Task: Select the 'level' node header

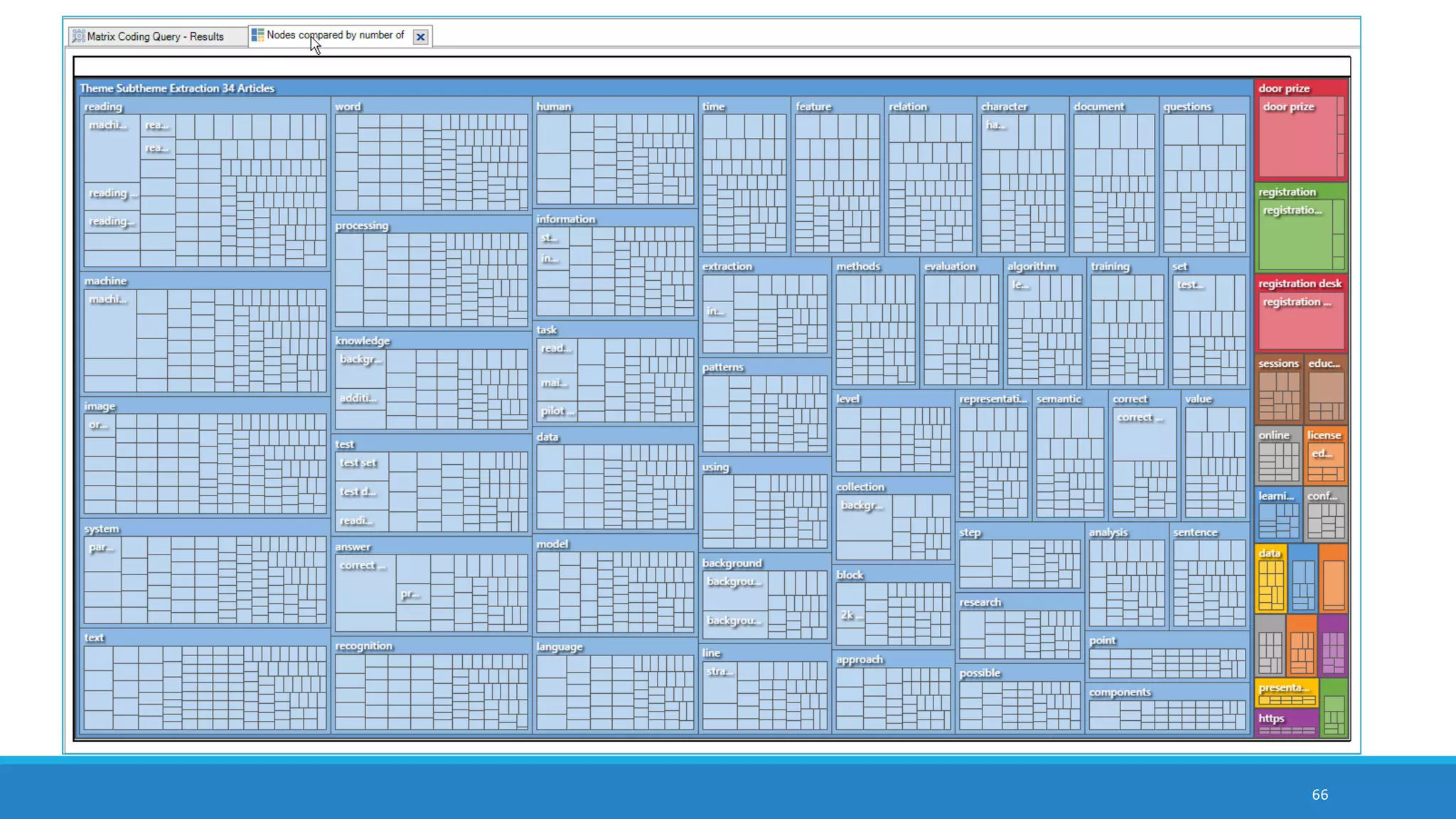Action: (847, 400)
